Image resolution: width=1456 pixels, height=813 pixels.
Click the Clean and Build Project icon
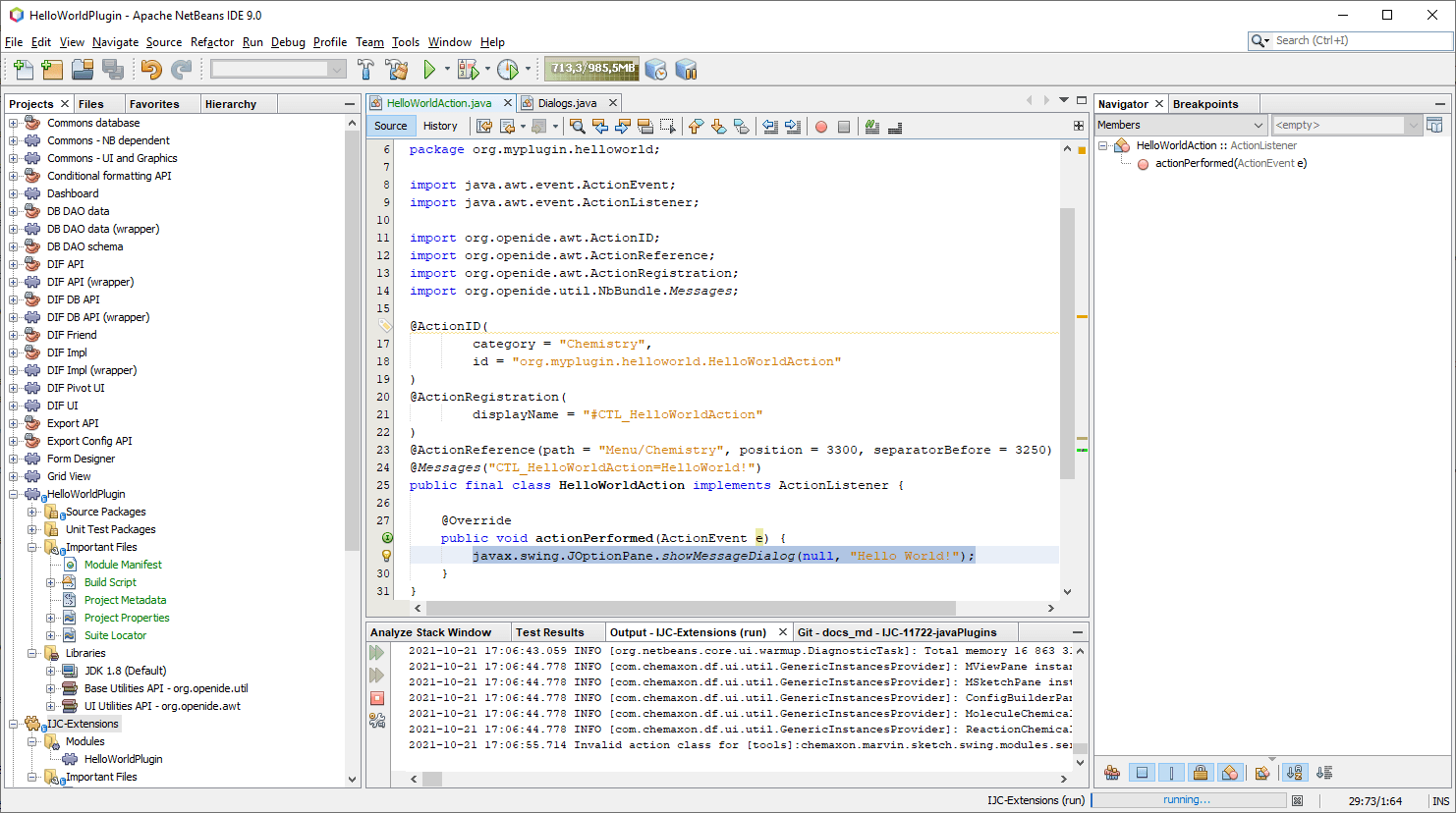pyautogui.click(x=397, y=70)
